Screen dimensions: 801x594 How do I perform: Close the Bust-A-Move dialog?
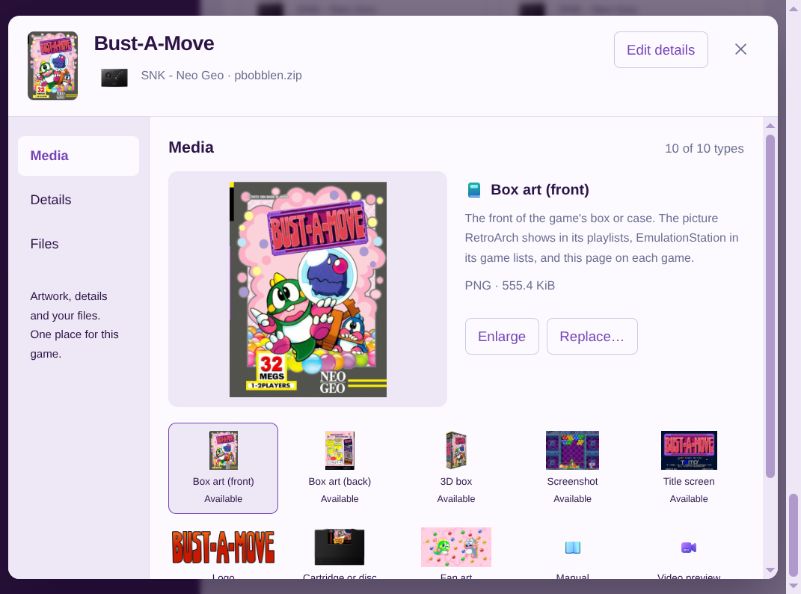(x=740, y=50)
